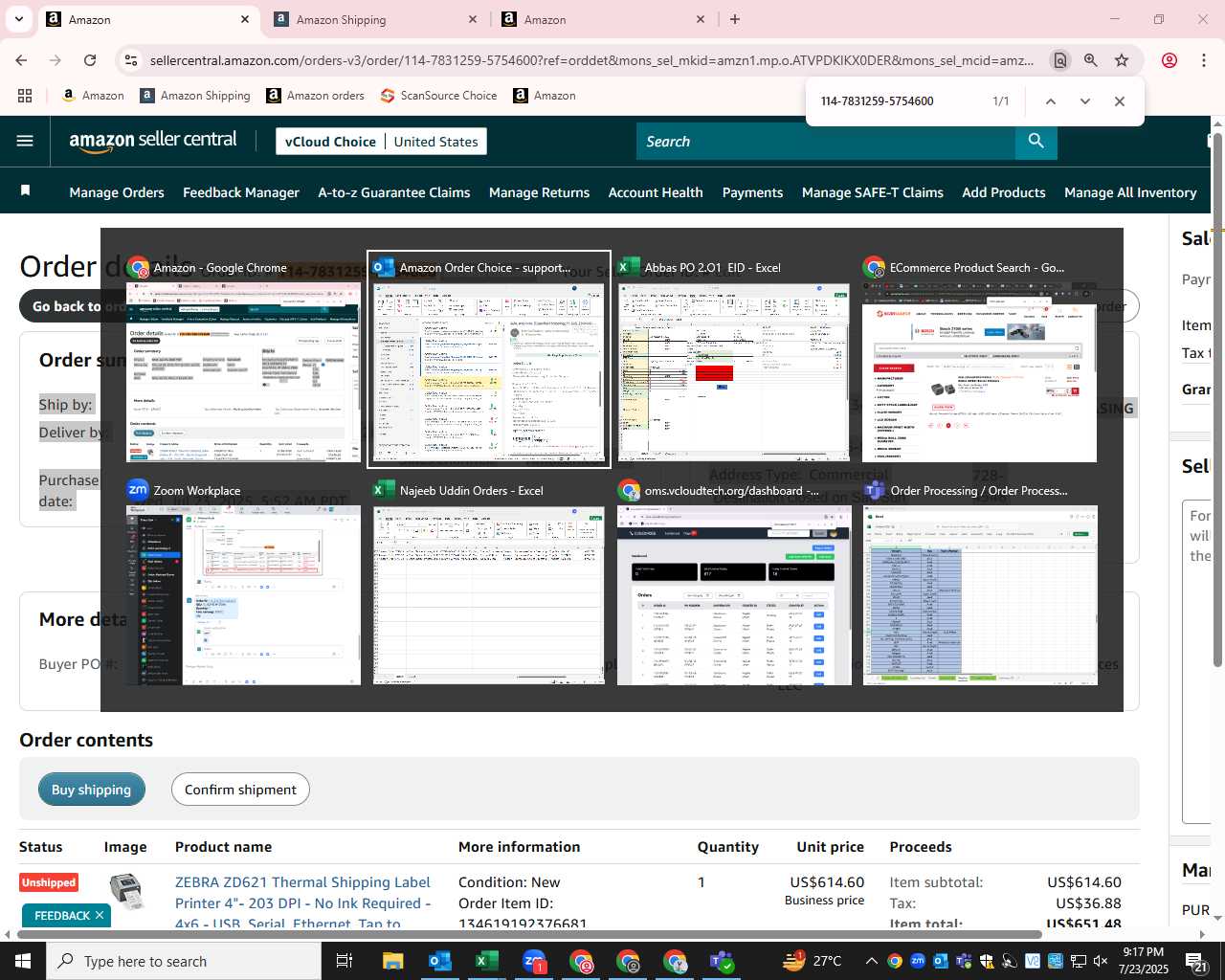Open the notification center icon
The height and width of the screenshot is (980, 1225).
(1195, 961)
